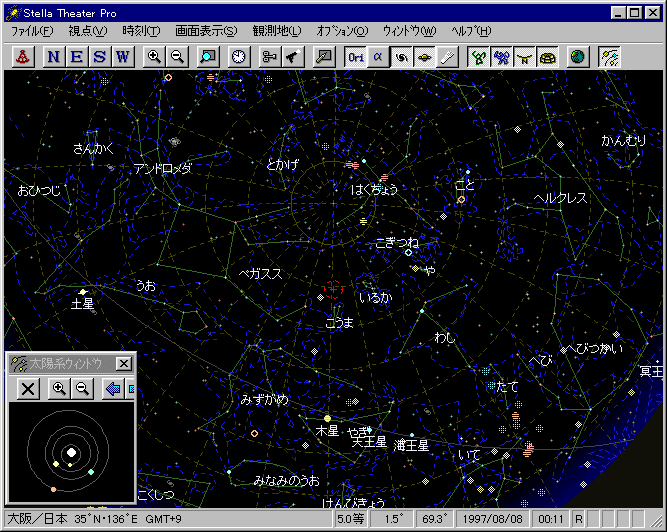
Task: Toggle the solar system window icon in toolbar
Action: (609, 57)
